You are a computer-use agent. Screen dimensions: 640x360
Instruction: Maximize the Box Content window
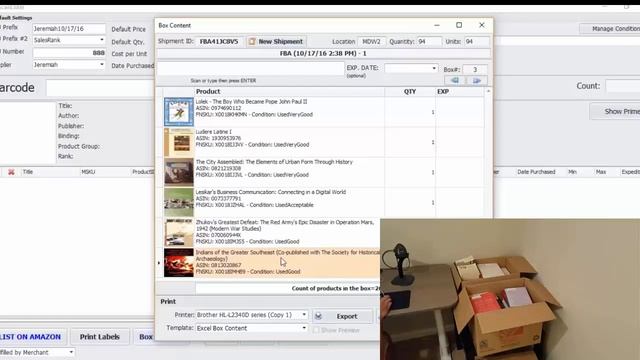click(459, 25)
